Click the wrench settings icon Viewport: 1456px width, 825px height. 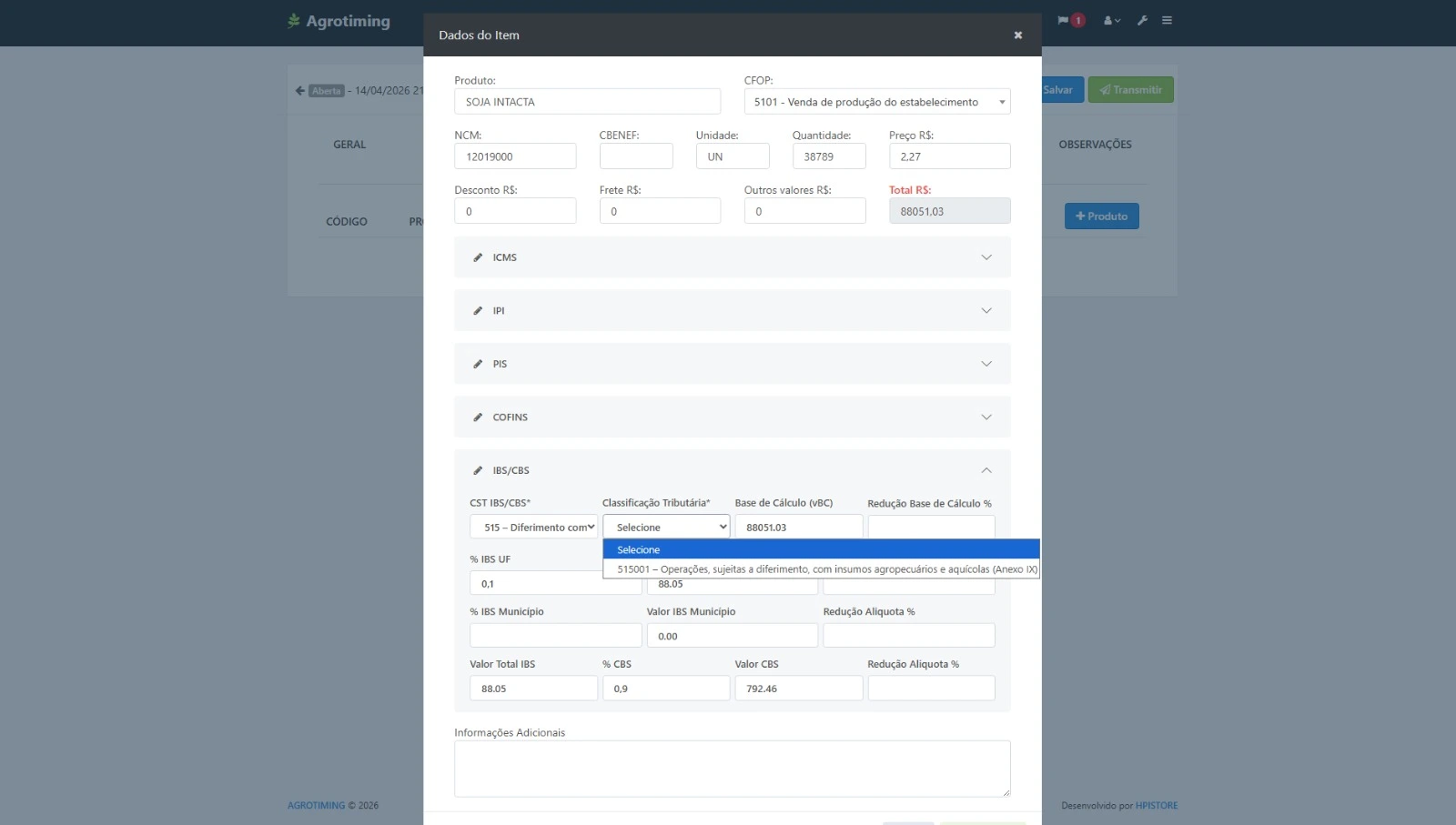click(x=1142, y=20)
